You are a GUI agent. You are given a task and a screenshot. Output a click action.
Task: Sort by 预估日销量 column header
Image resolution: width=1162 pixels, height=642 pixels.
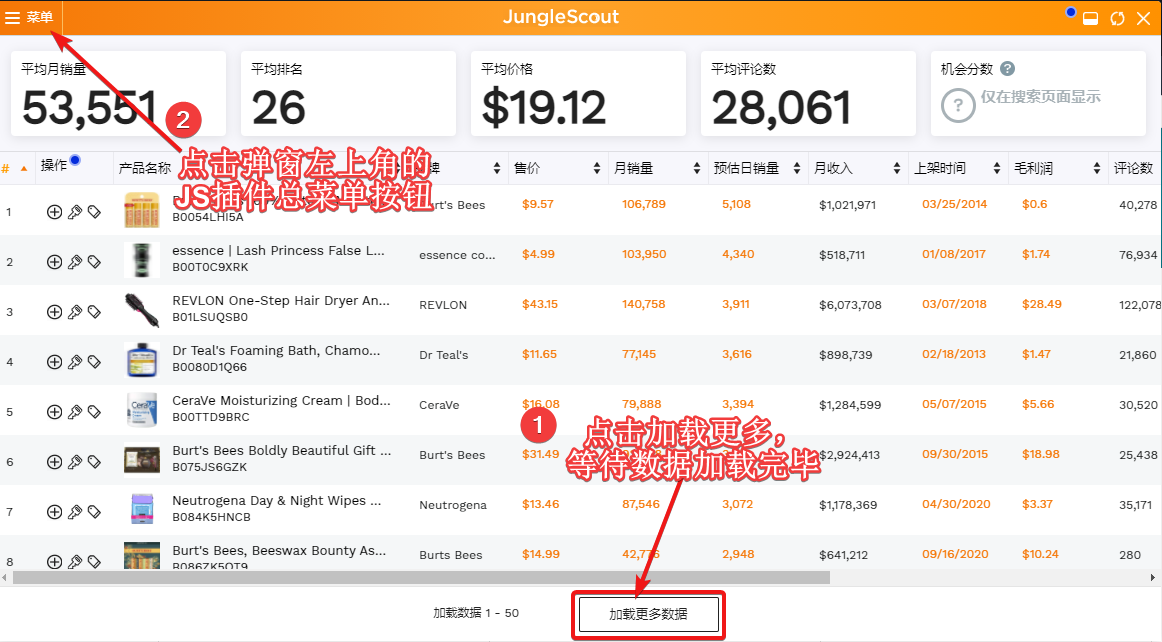click(x=755, y=168)
